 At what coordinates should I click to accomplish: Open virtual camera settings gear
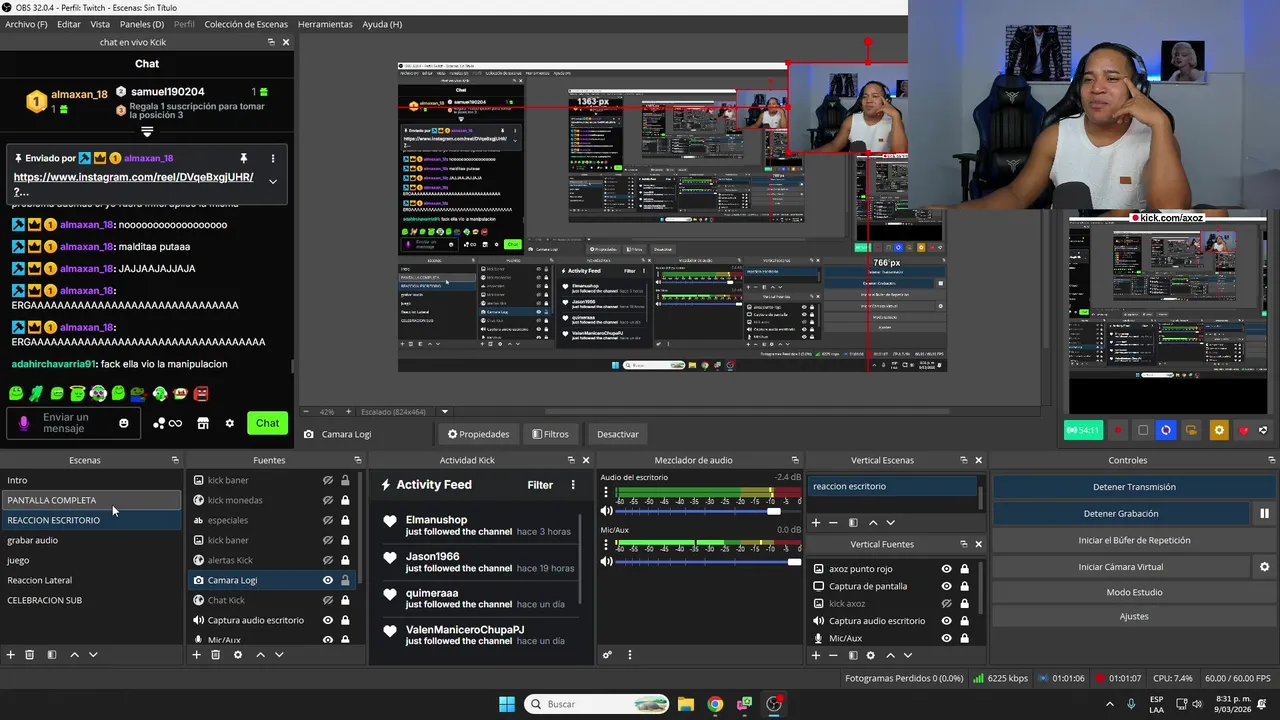point(1264,567)
